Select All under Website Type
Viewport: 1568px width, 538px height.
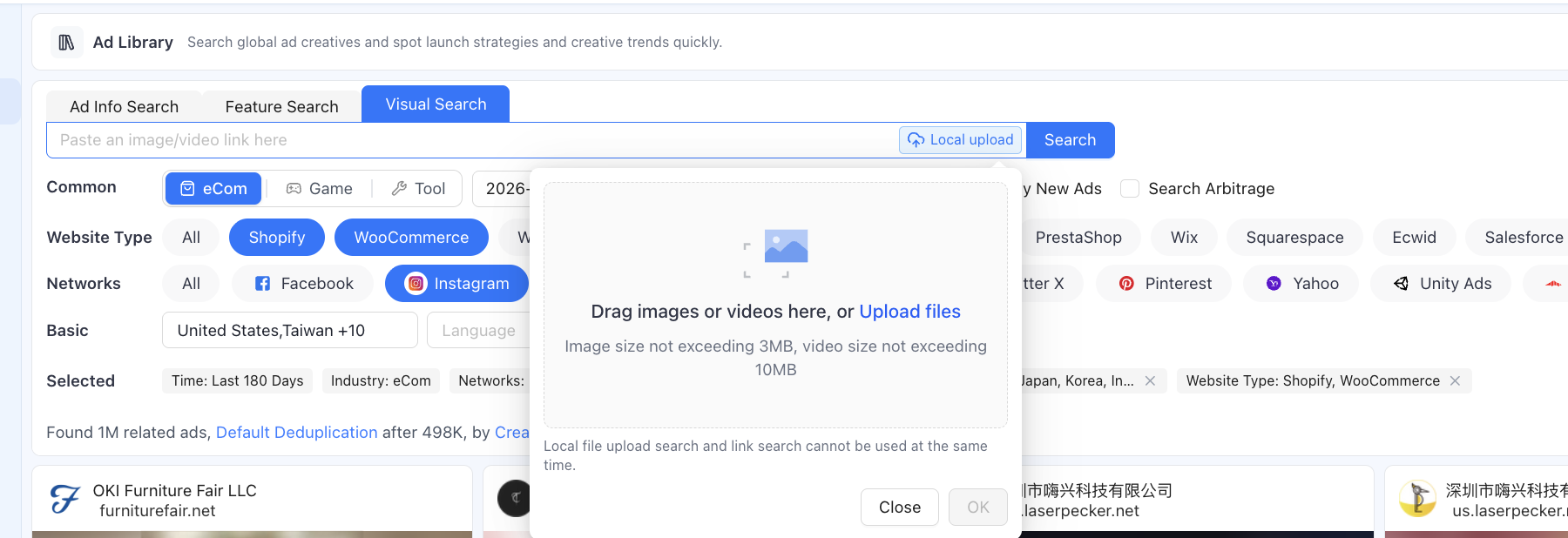pyautogui.click(x=192, y=238)
